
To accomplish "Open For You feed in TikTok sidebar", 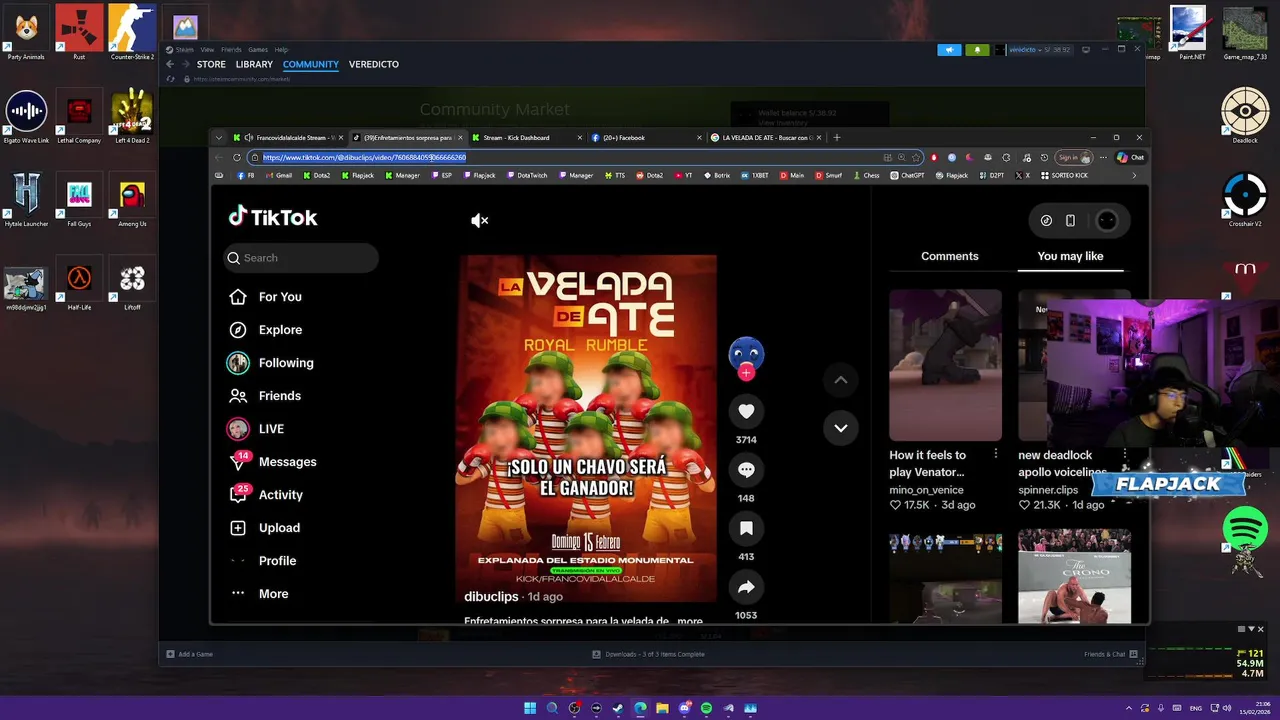I will (x=266, y=297).
